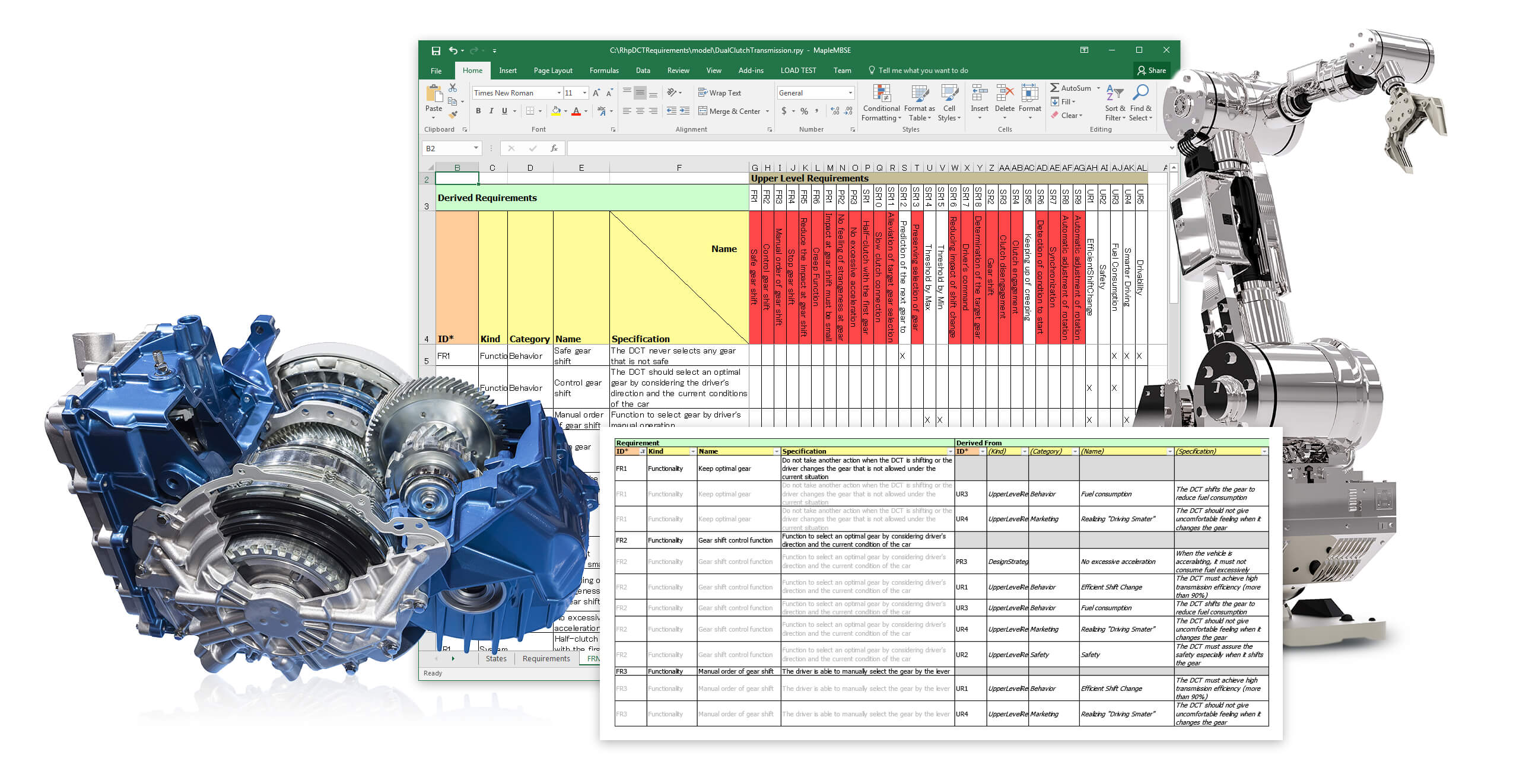Click the Ribbon Display Options icon
This screenshot has height=784, width=1513.
(x=1084, y=50)
